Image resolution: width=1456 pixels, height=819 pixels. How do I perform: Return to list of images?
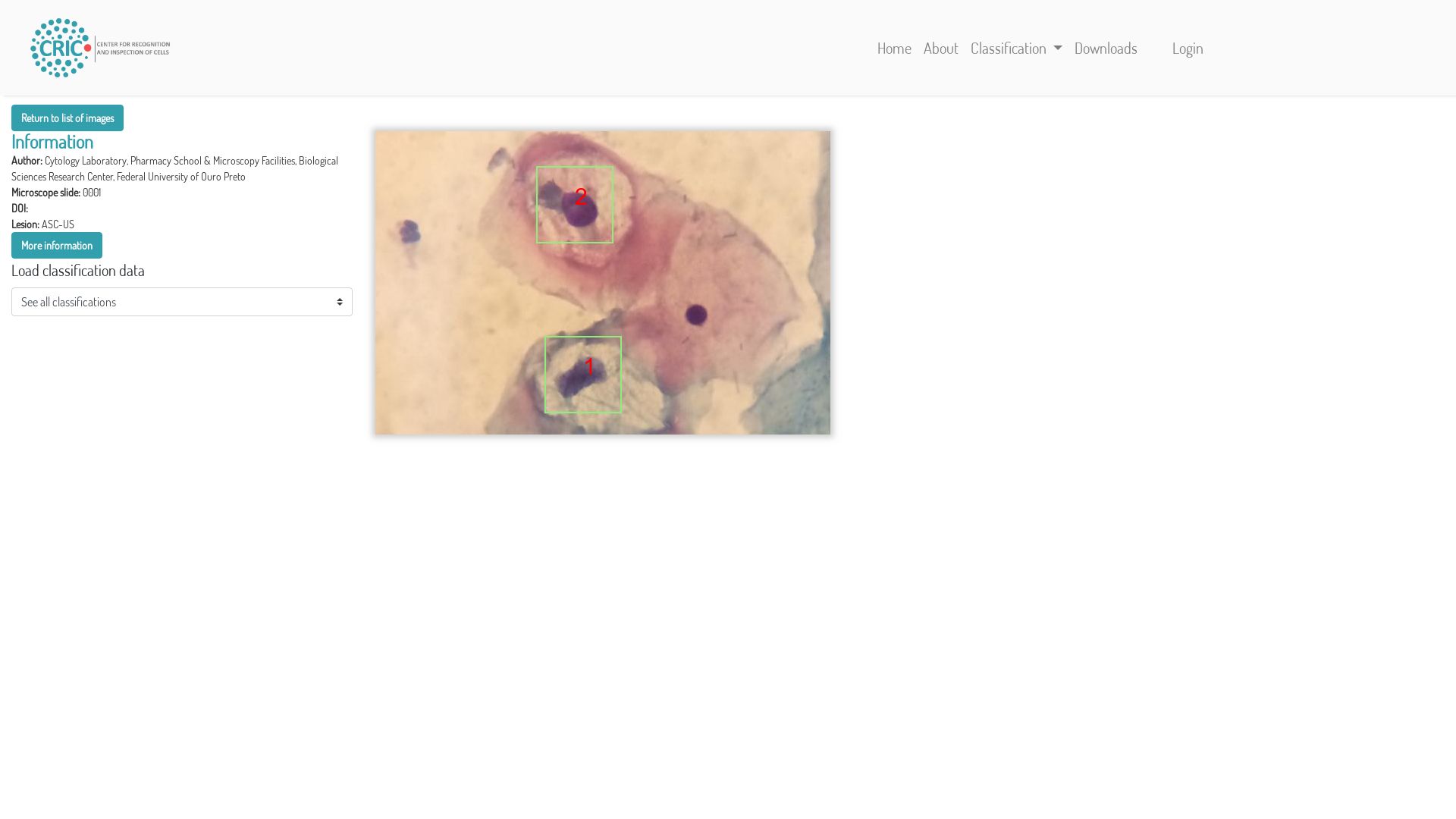click(67, 118)
